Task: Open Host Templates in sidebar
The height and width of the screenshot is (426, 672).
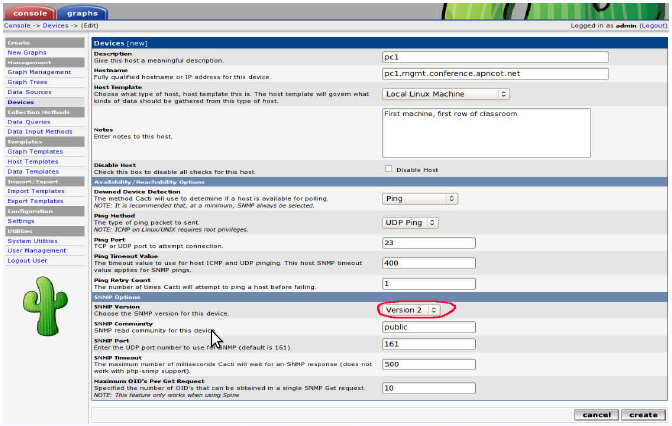Action: click(34, 161)
